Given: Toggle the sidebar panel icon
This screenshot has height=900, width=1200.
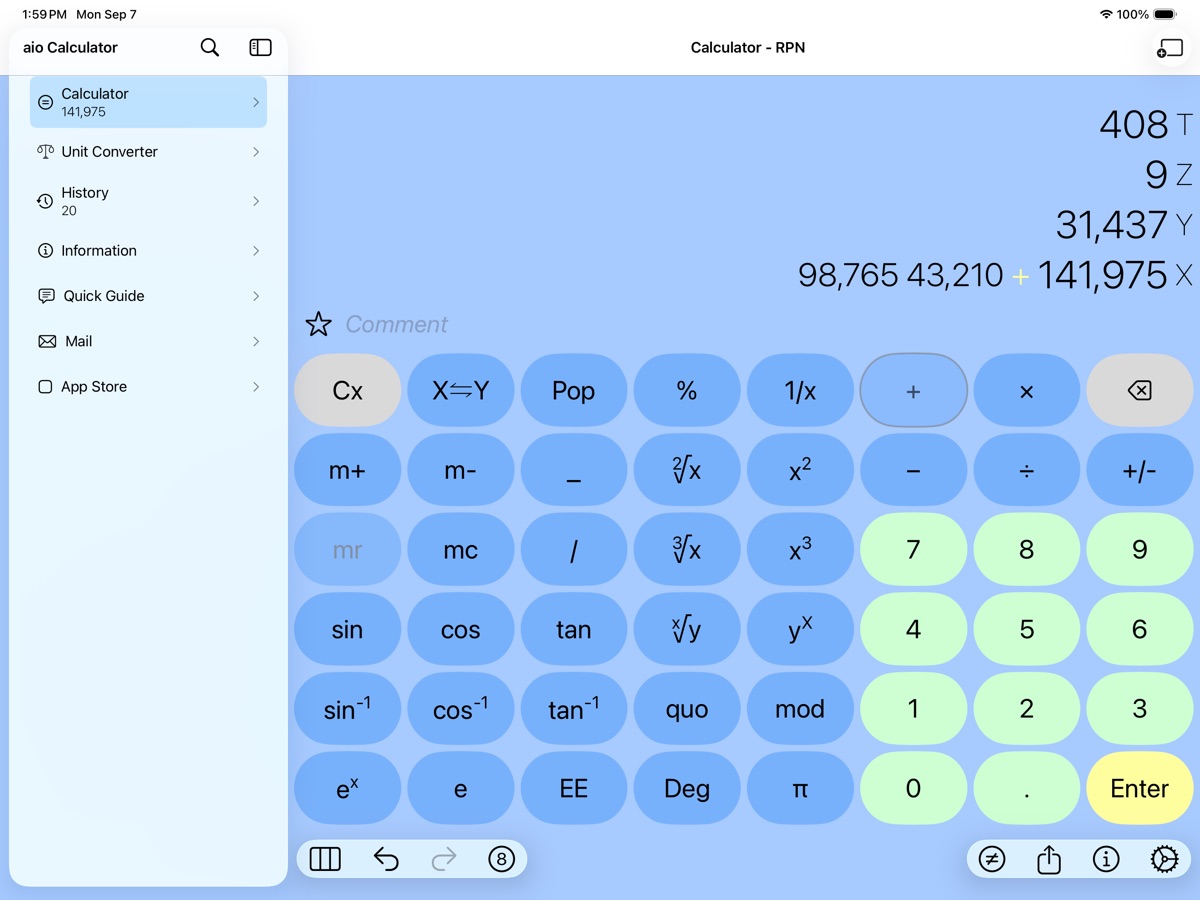Looking at the screenshot, I should pos(260,47).
